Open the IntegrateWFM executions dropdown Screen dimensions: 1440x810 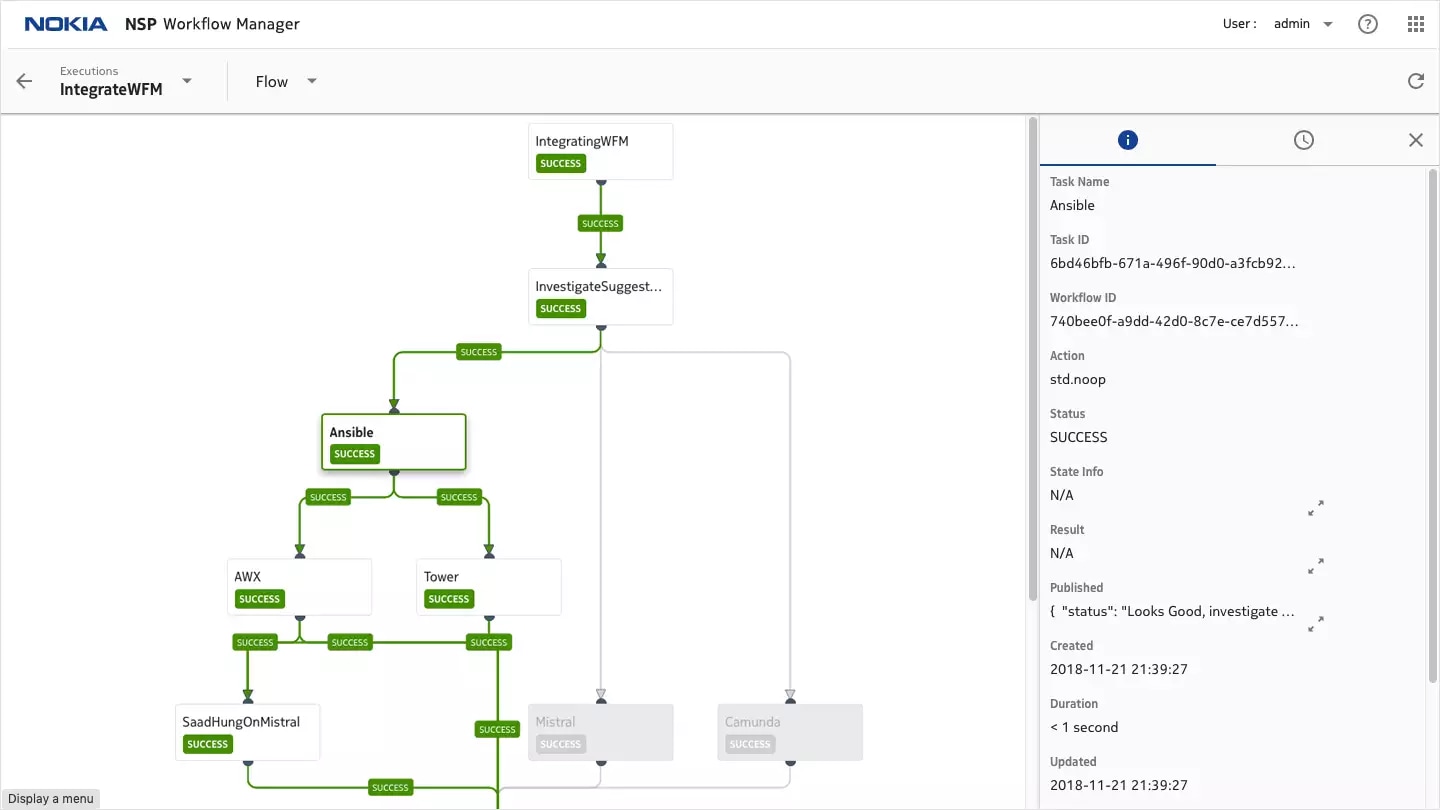point(187,81)
